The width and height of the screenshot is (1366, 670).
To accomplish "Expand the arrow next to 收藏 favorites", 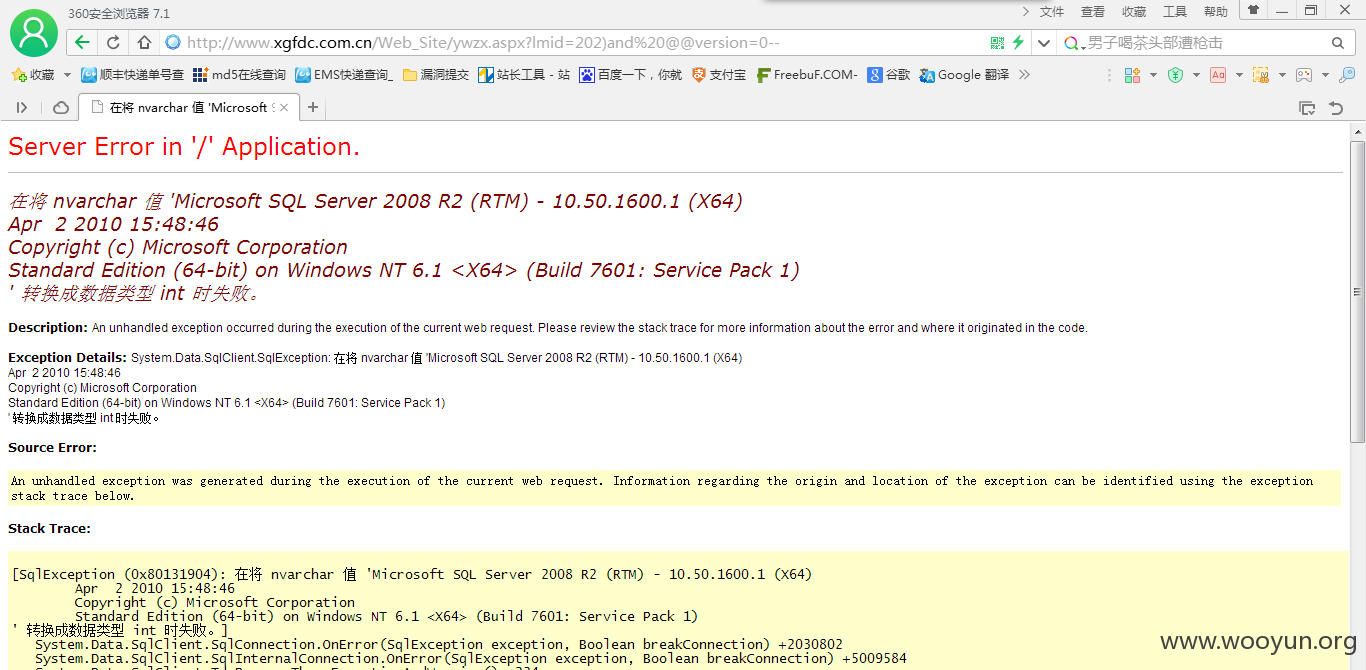I will pos(67,75).
